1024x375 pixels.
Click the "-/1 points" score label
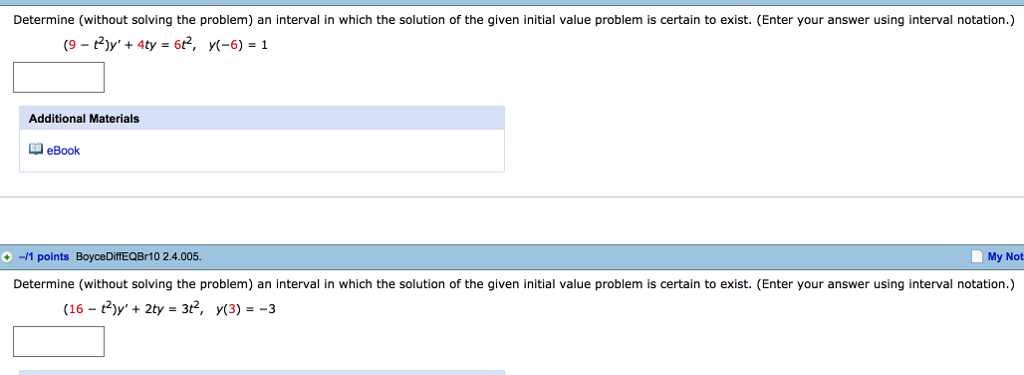tap(43, 257)
